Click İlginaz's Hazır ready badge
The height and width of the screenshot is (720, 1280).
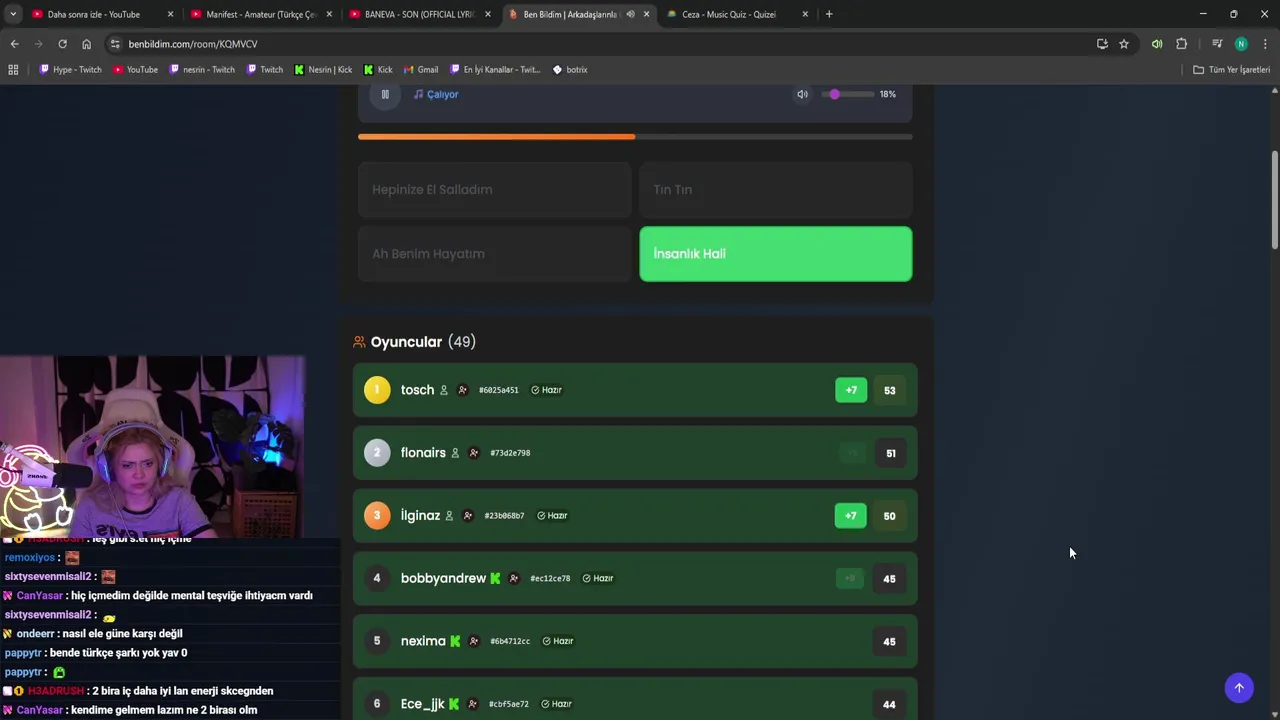coord(552,516)
